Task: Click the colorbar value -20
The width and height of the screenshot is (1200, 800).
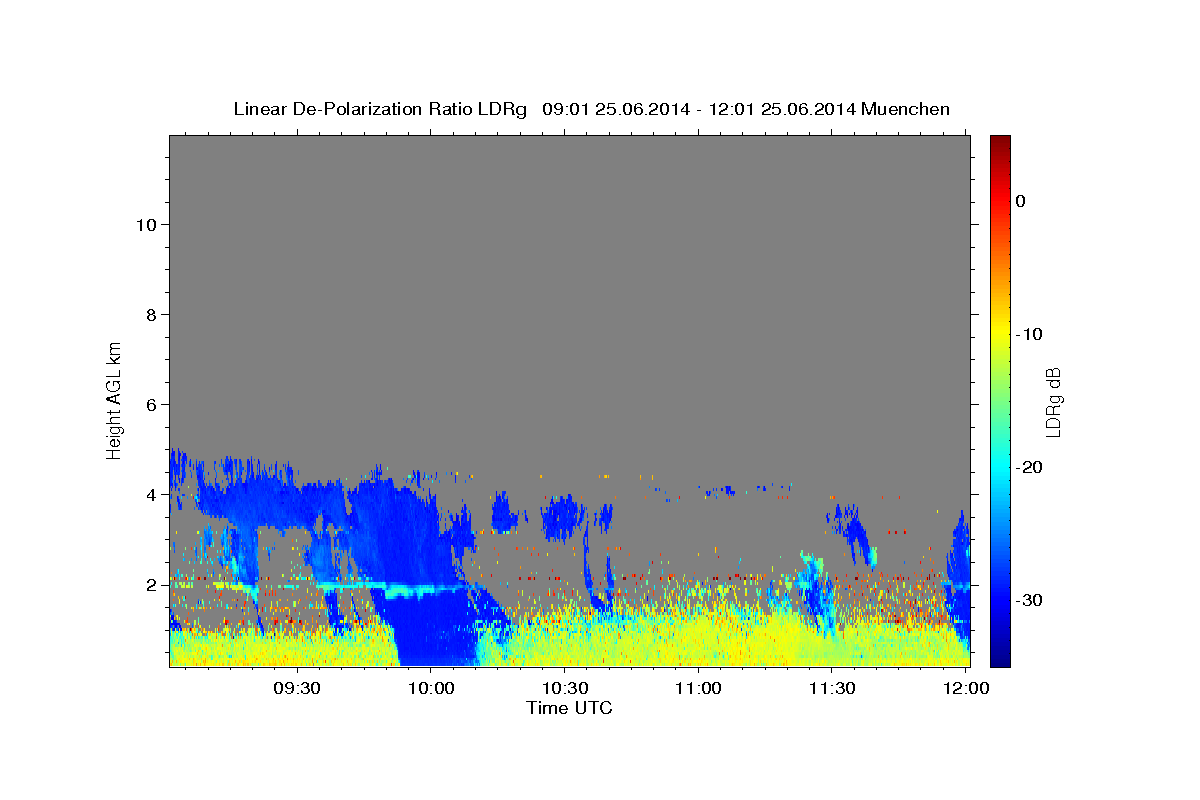Action: 1029,467
